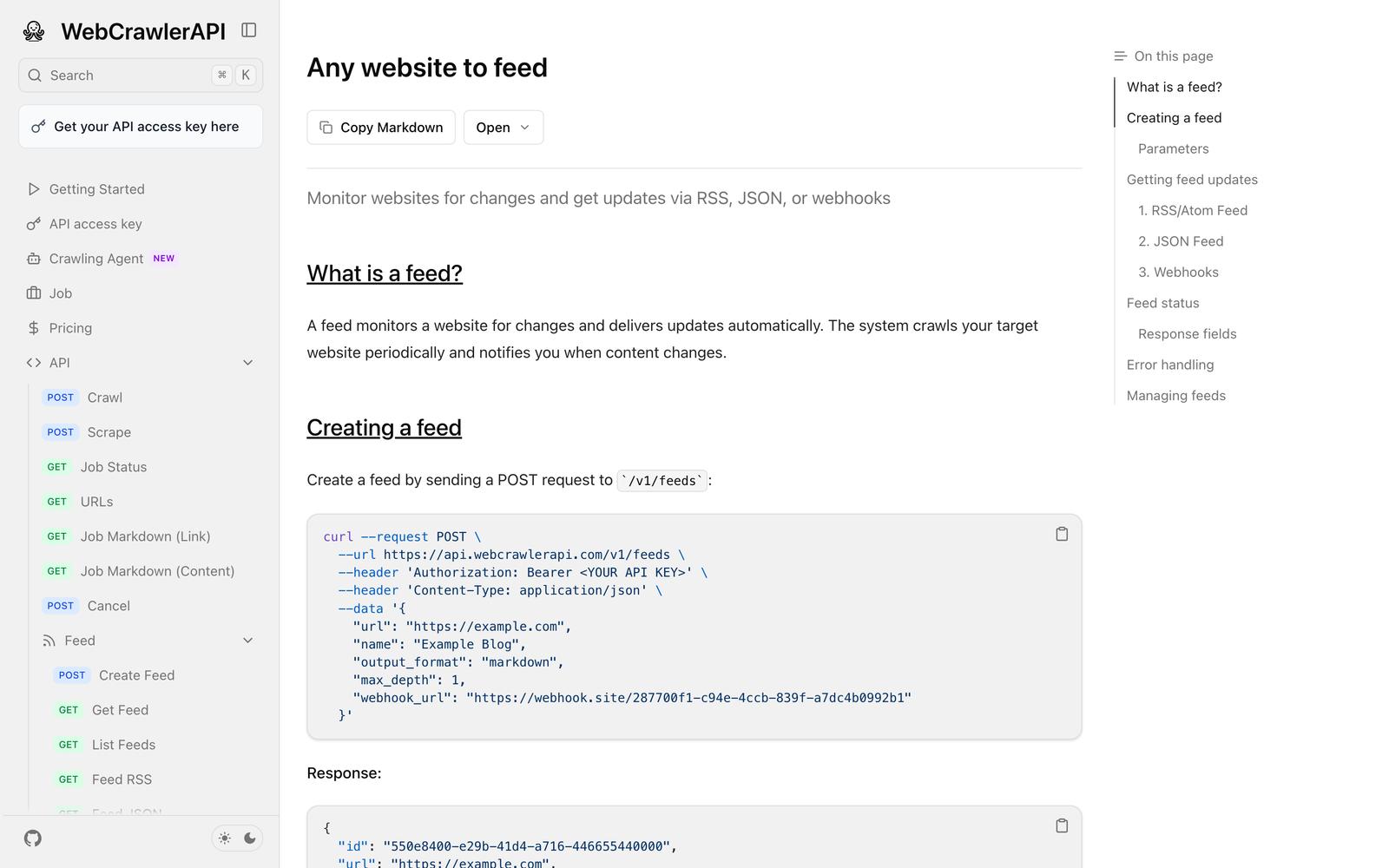Copy the curl request code block

point(1062,534)
